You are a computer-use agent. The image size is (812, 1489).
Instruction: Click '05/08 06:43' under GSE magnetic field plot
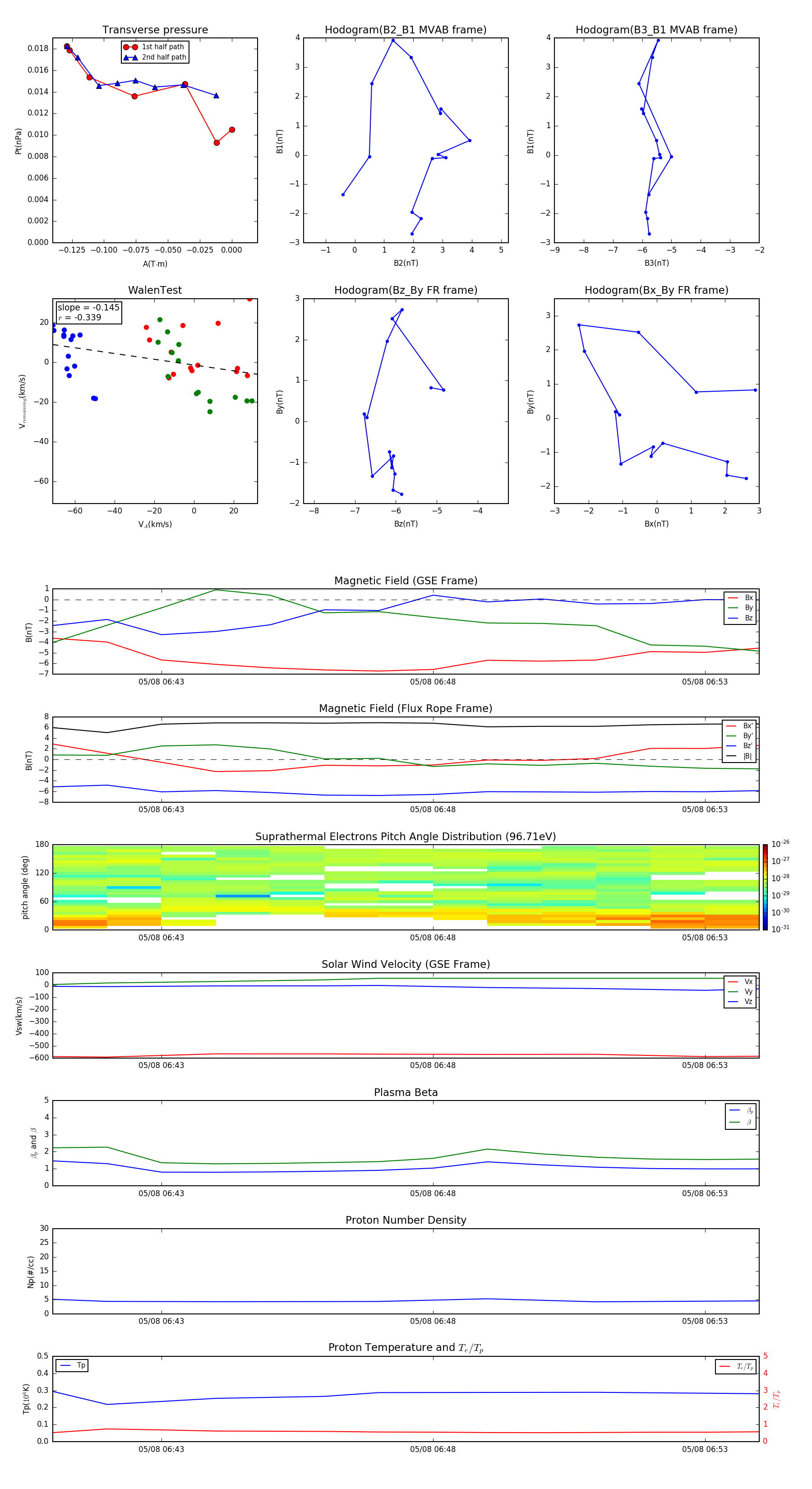point(161,682)
